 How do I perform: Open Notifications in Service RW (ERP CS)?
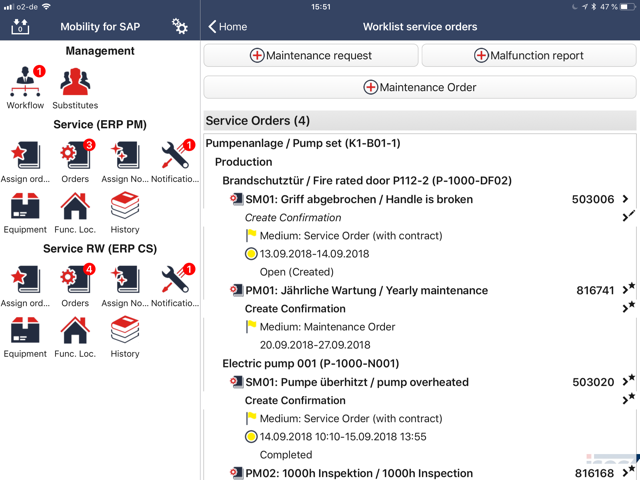(175, 286)
